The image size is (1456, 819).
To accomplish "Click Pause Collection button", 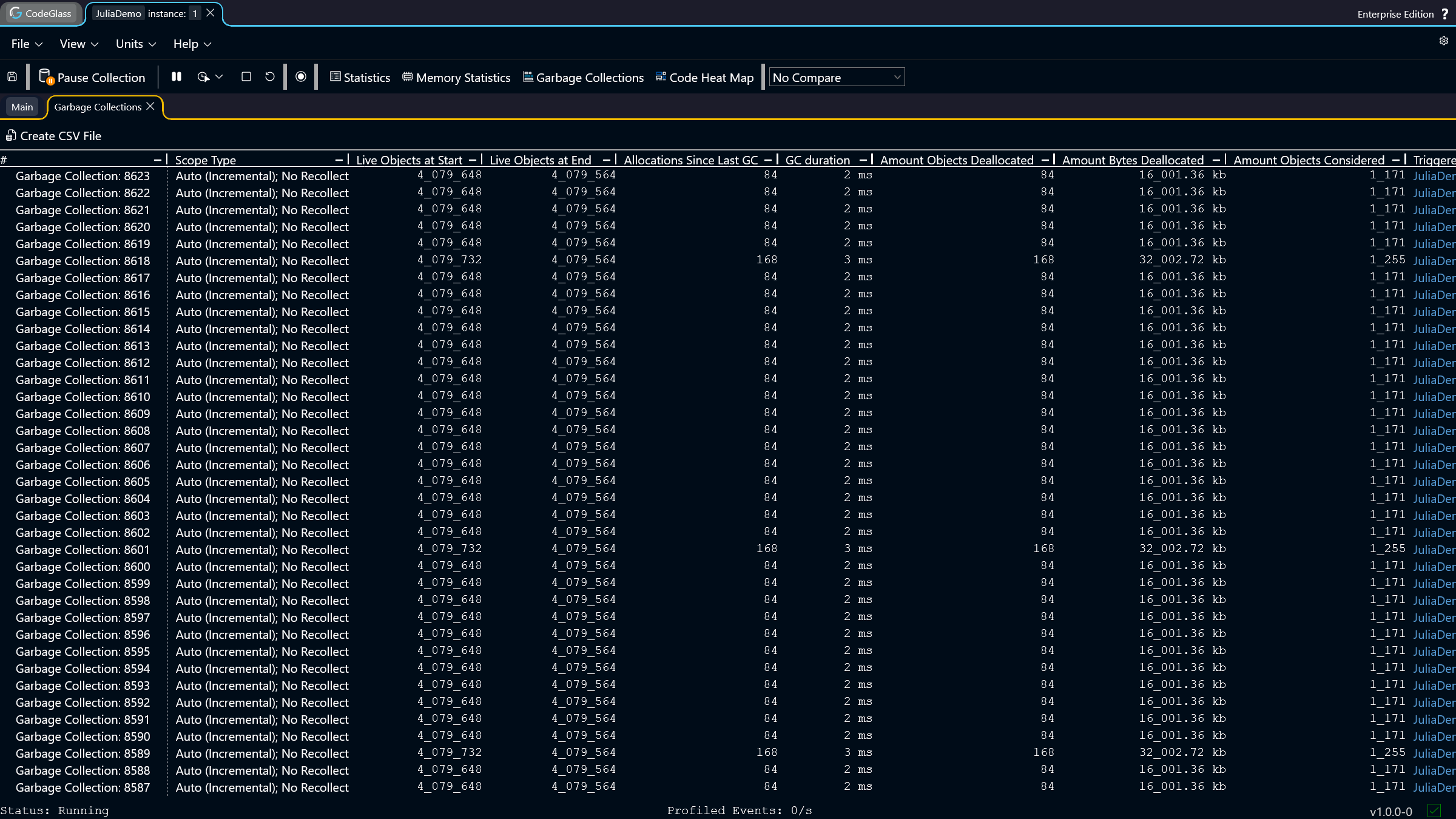I will [x=92, y=78].
